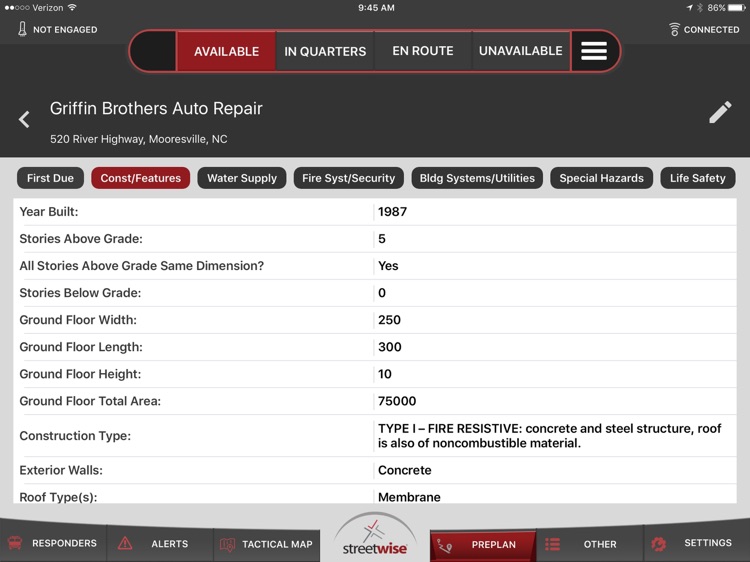The height and width of the screenshot is (562, 750).
Task: Tap the streetwise center logo
Action: coord(375,538)
